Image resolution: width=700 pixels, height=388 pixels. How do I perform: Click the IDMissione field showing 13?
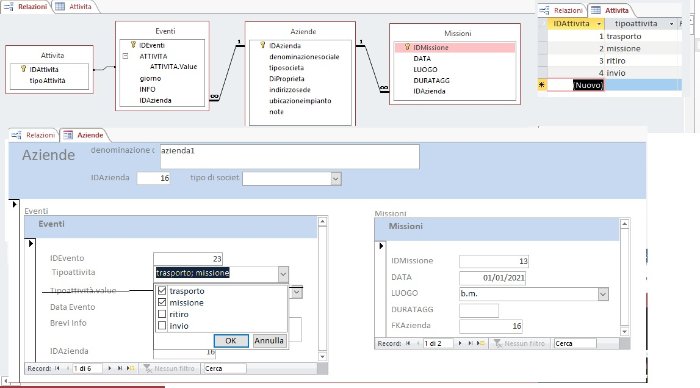point(494,261)
